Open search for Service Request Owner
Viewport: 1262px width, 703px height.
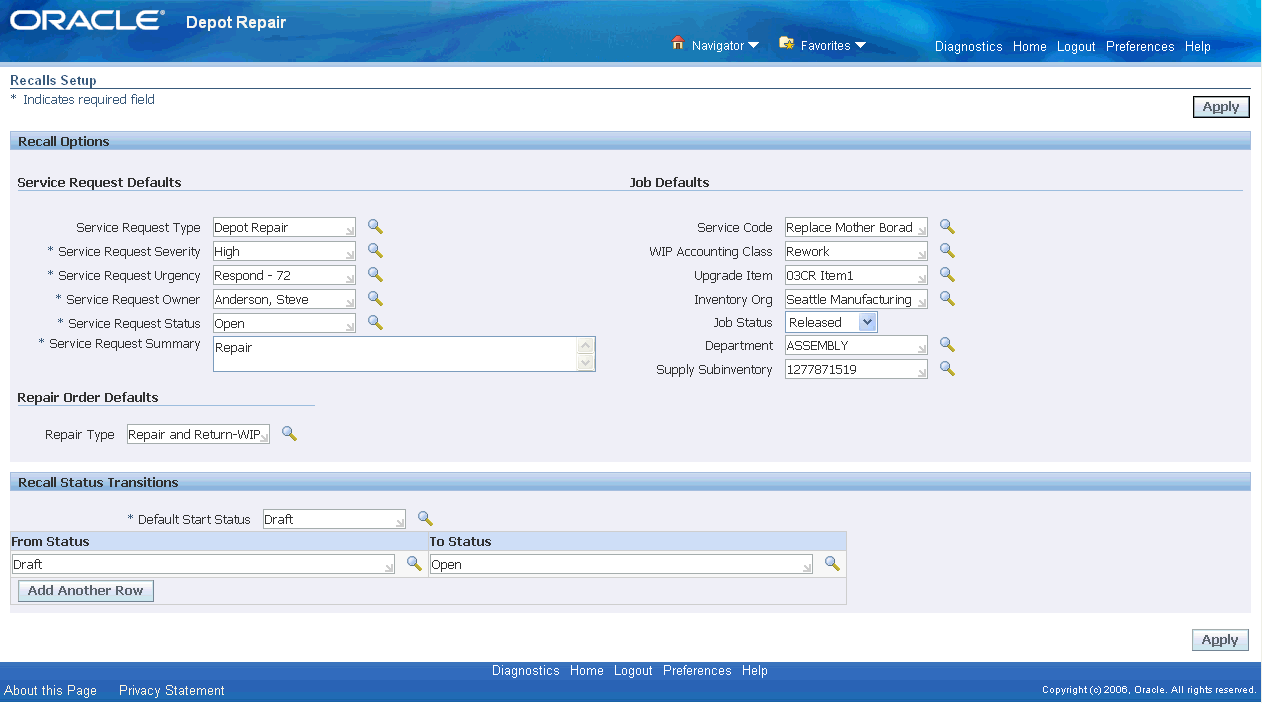click(x=375, y=299)
